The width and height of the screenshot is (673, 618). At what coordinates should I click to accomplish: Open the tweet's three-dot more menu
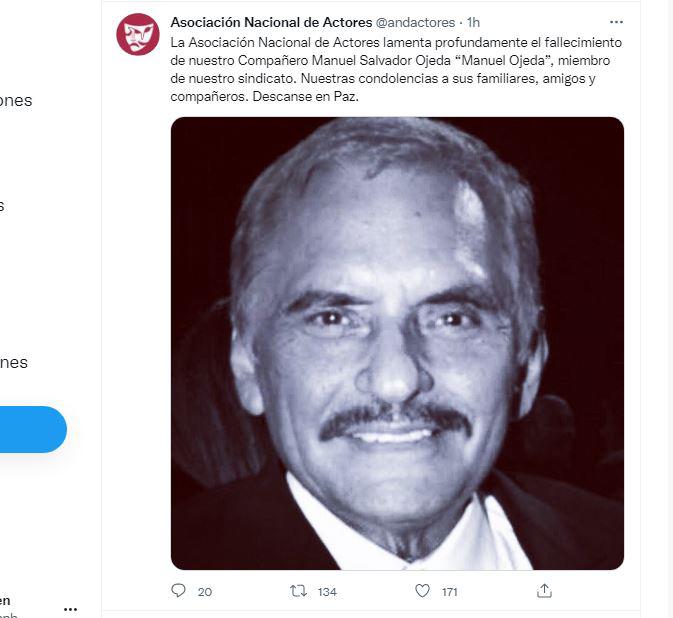pos(616,21)
